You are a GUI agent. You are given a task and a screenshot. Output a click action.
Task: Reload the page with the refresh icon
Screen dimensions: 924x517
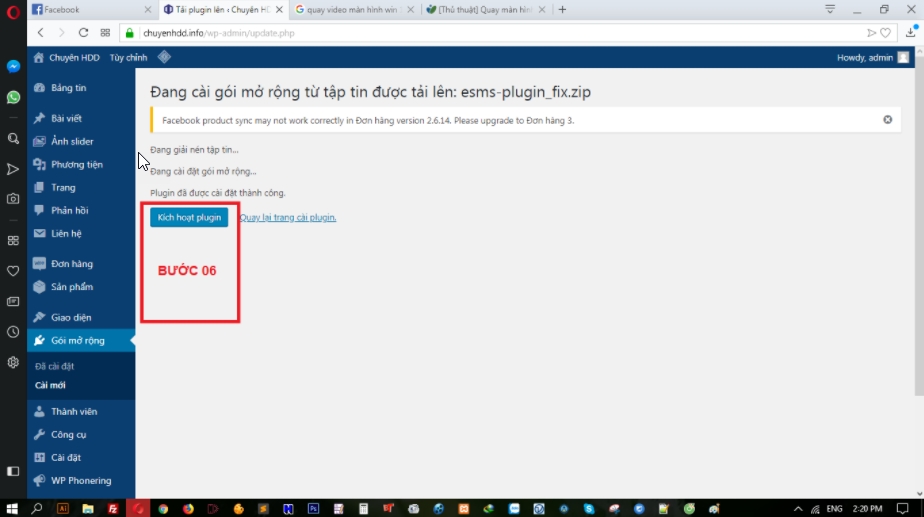[83, 33]
